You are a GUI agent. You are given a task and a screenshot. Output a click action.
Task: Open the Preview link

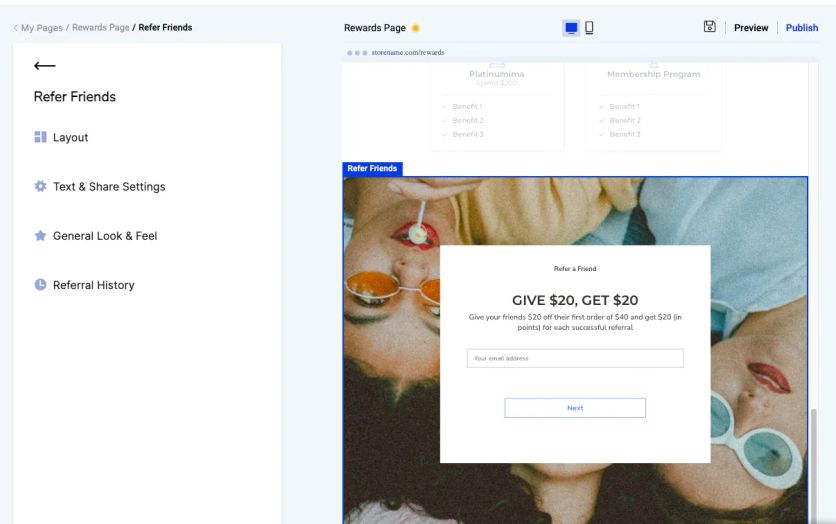click(751, 28)
